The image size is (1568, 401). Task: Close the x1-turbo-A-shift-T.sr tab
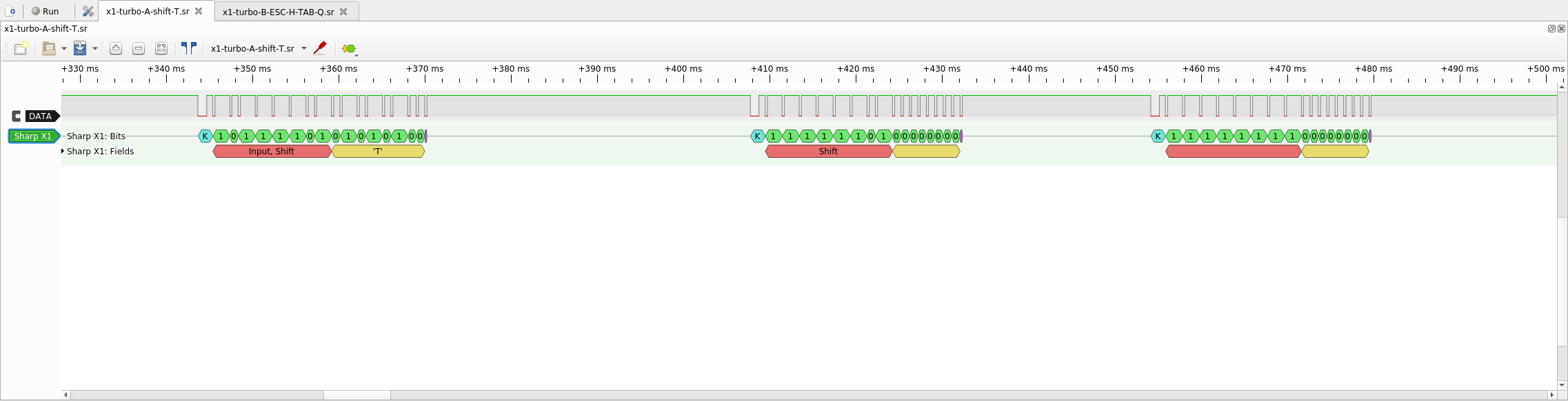199,11
